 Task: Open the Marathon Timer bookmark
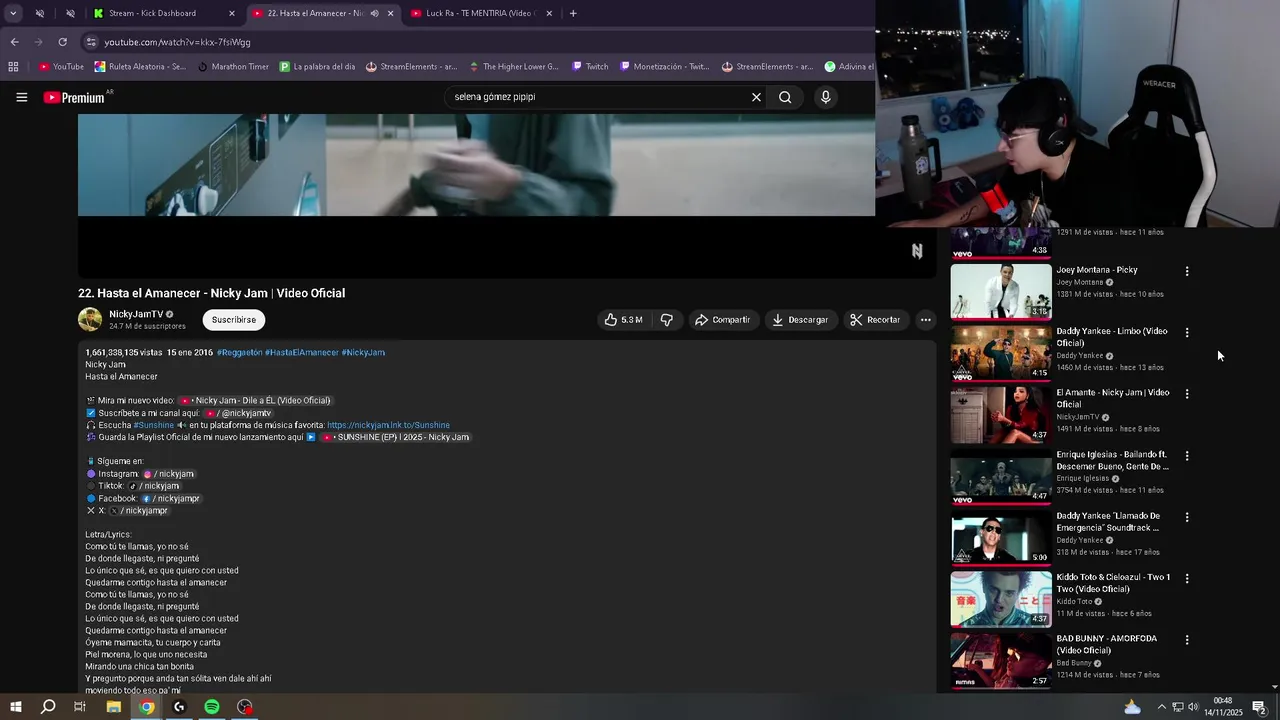[x=233, y=67]
